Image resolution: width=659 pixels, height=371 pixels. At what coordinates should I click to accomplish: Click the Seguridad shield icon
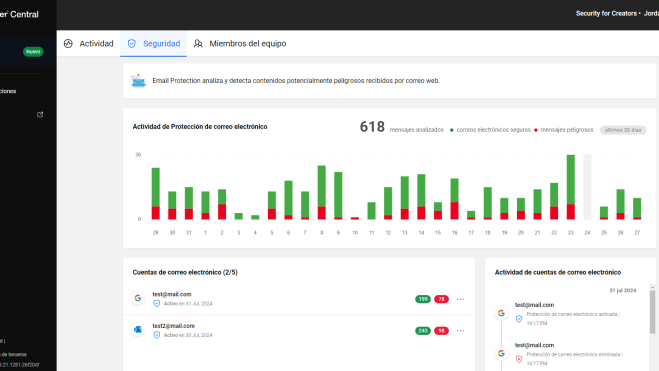coord(132,44)
